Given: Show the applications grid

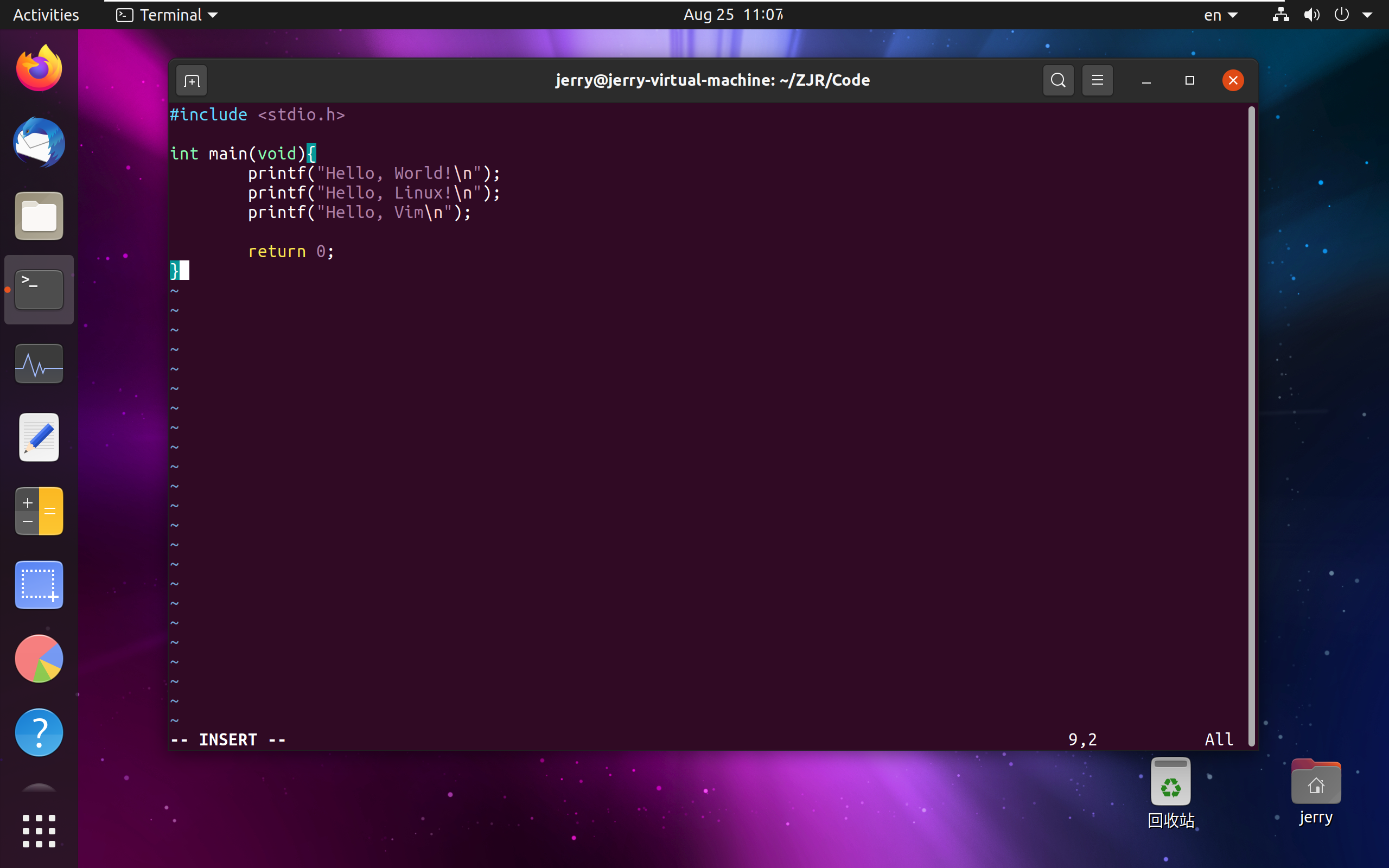Looking at the screenshot, I should click(39, 831).
